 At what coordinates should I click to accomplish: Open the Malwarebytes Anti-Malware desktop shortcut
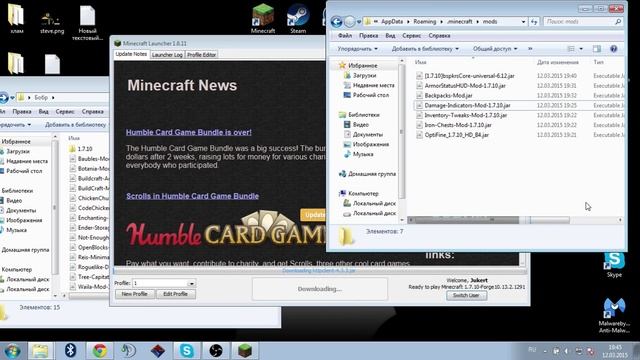click(x=614, y=316)
